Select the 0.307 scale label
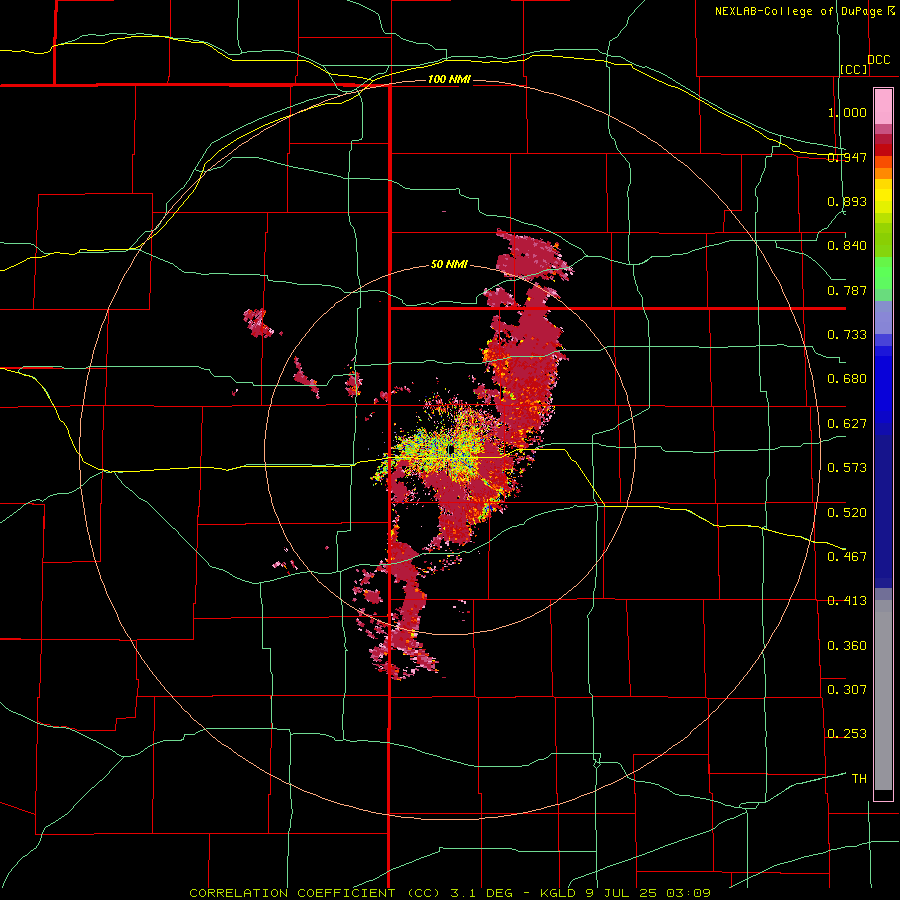The height and width of the screenshot is (900, 900). [847, 690]
